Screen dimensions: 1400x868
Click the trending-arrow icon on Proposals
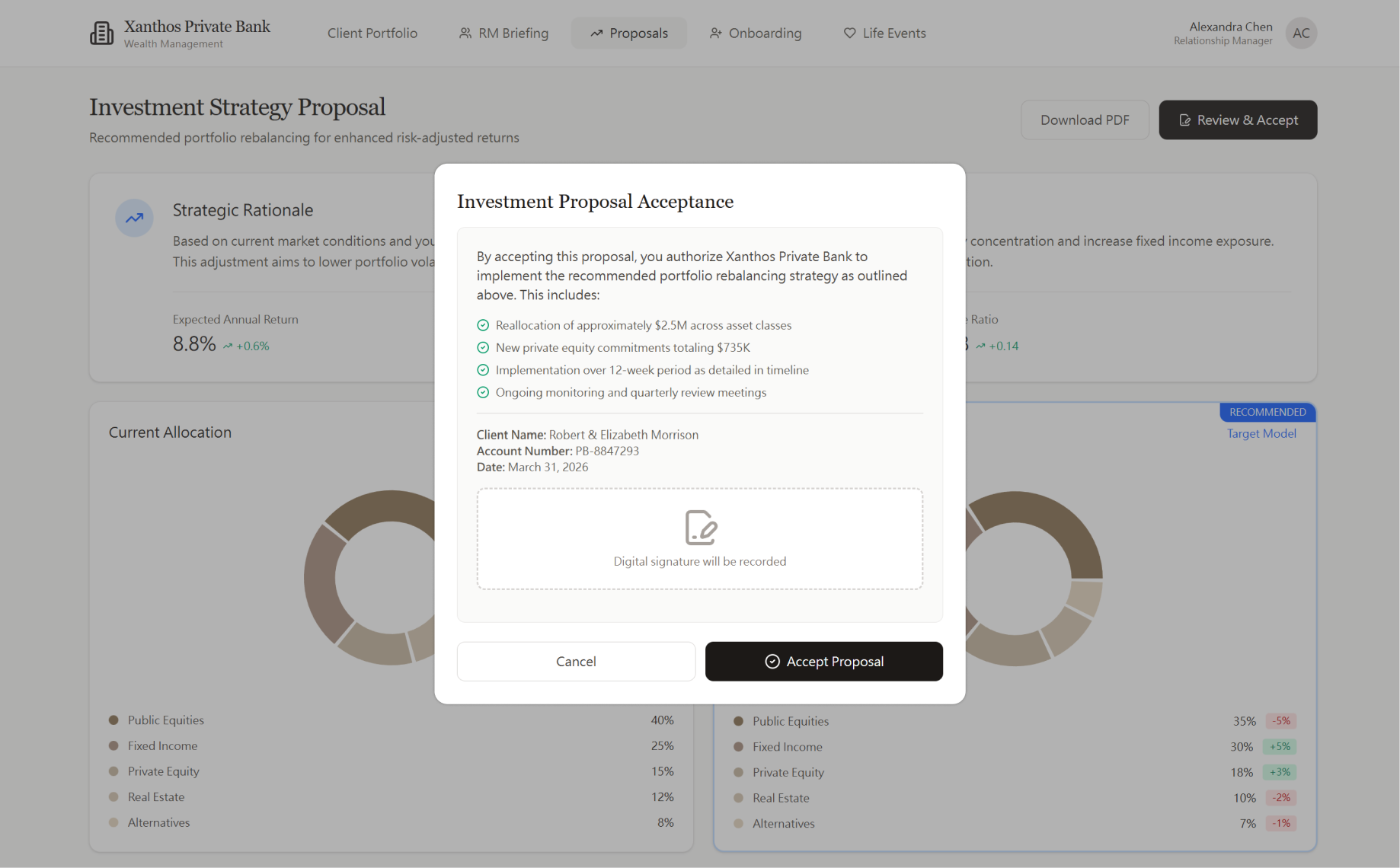(x=597, y=33)
